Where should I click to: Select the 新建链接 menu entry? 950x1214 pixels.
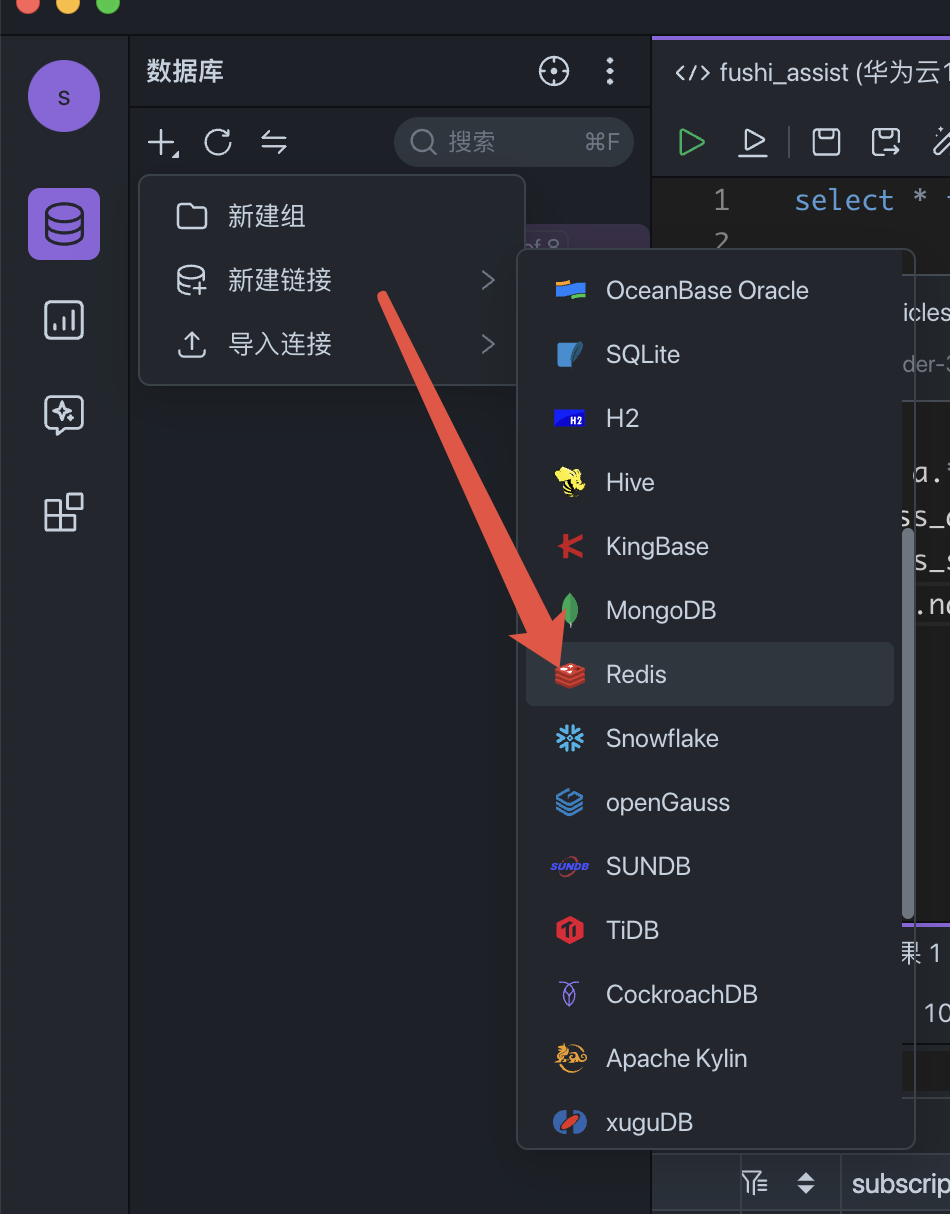click(x=332, y=280)
